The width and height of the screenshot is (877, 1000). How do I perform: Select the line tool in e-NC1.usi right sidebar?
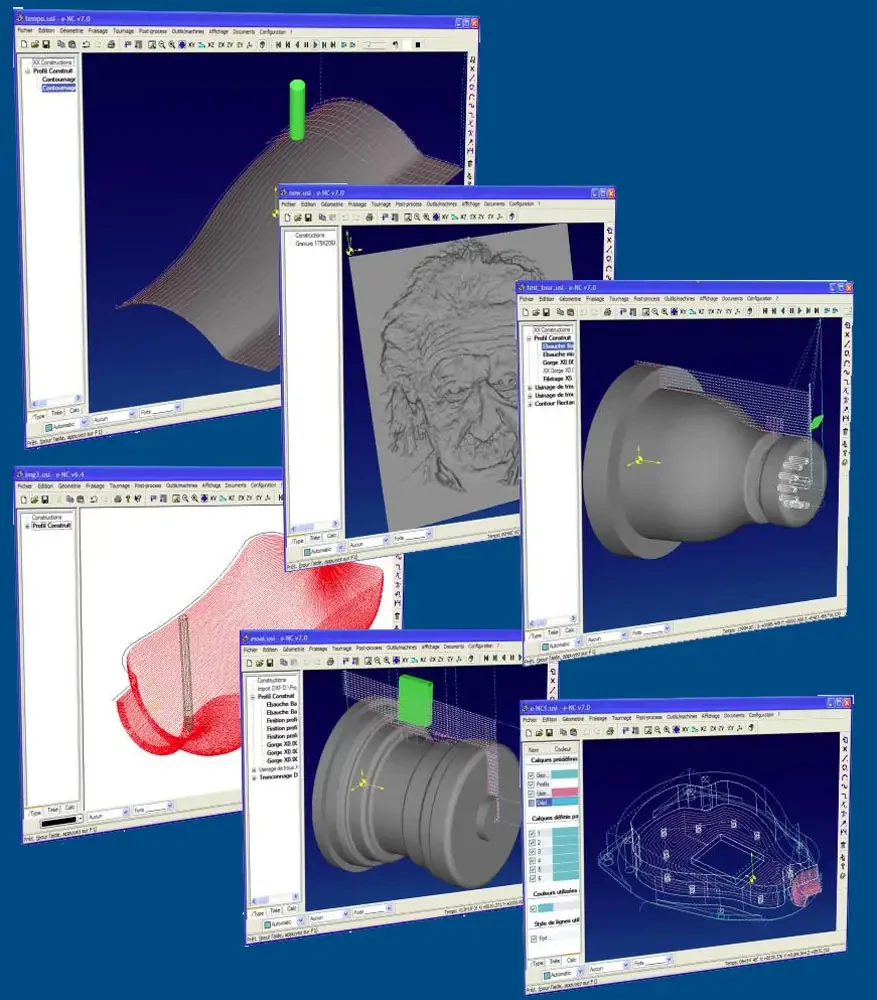(845, 759)
